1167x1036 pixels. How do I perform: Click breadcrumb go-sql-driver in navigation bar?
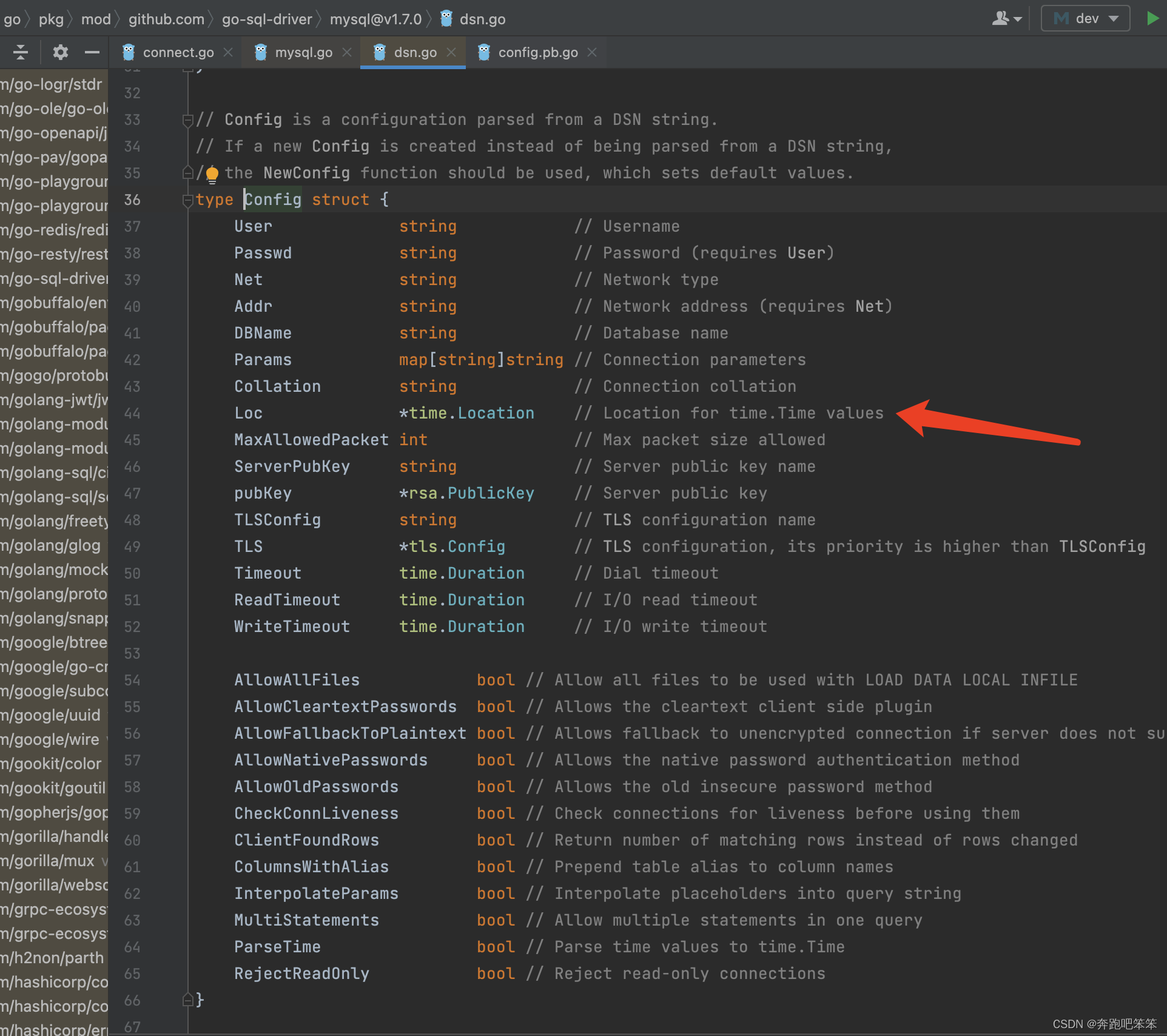click(x=267, y=19)
